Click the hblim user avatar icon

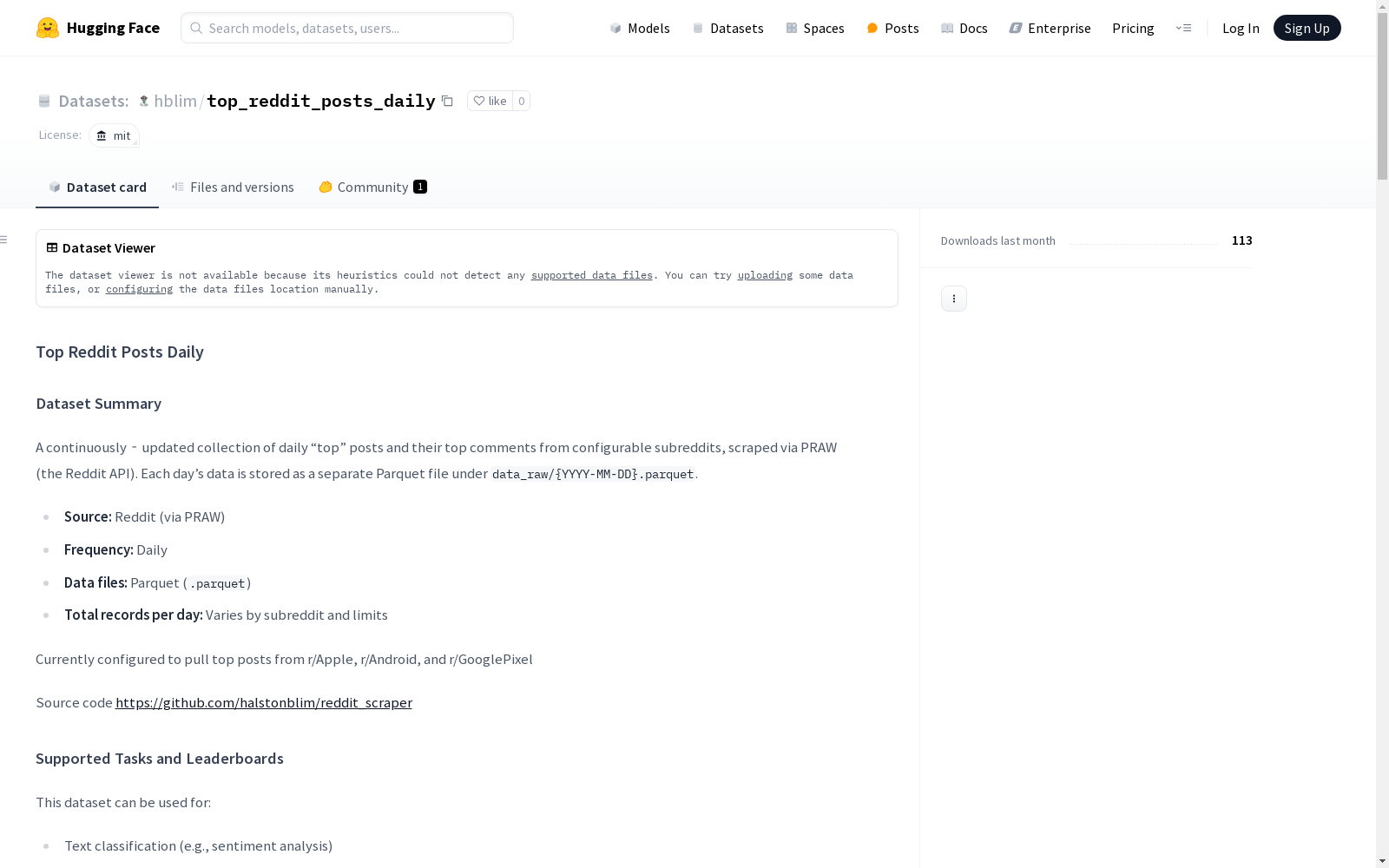click(144, 101)
